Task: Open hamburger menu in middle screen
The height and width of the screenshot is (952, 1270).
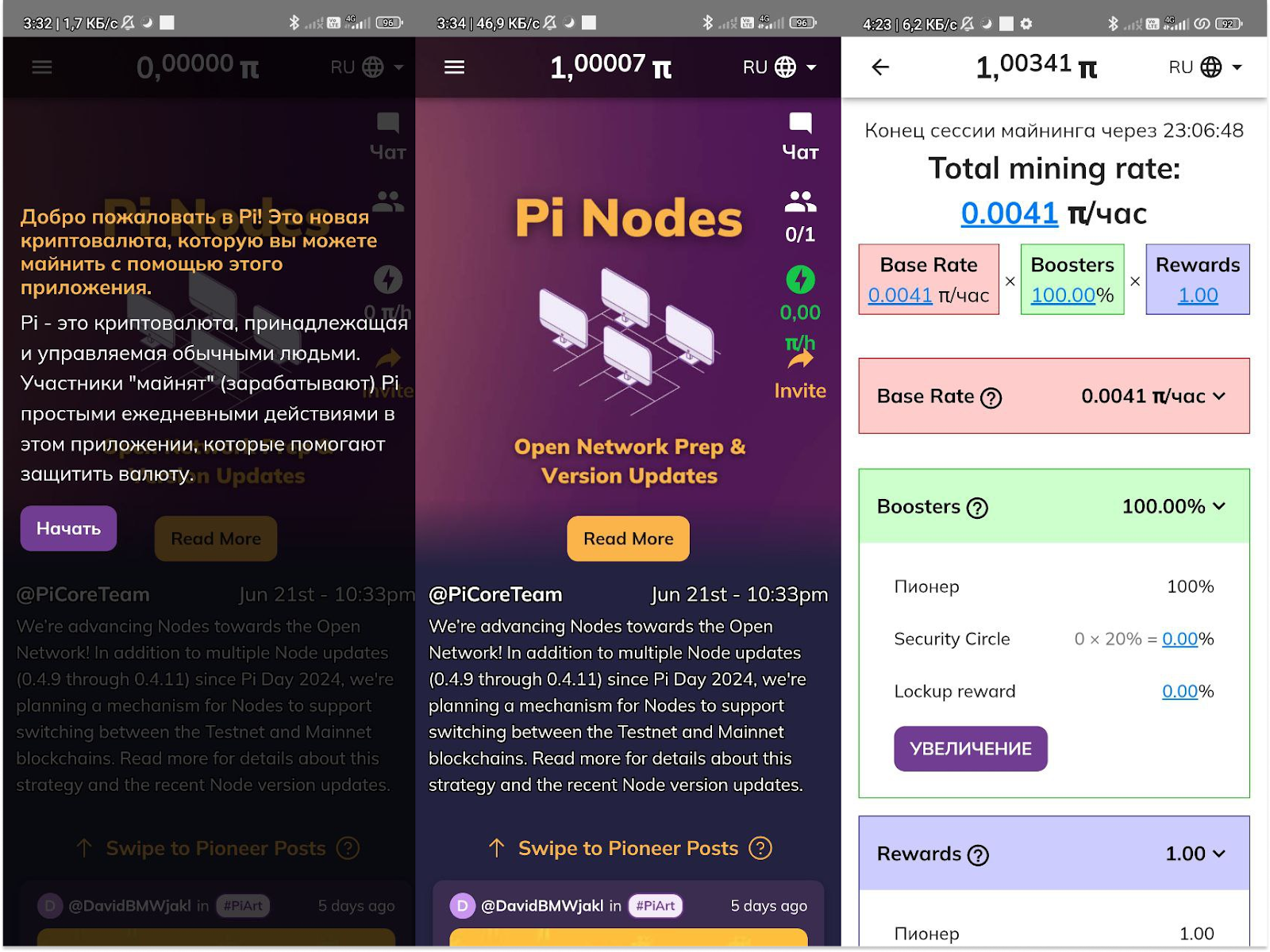Action: [454, 67]
